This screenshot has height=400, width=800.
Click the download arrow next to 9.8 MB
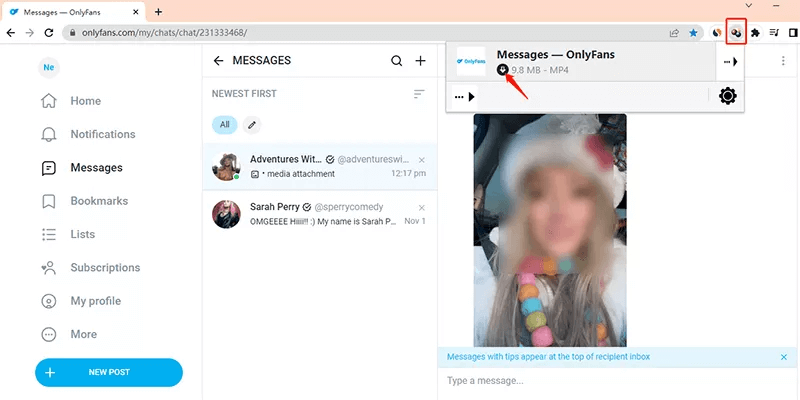click(x=503, y=69)
